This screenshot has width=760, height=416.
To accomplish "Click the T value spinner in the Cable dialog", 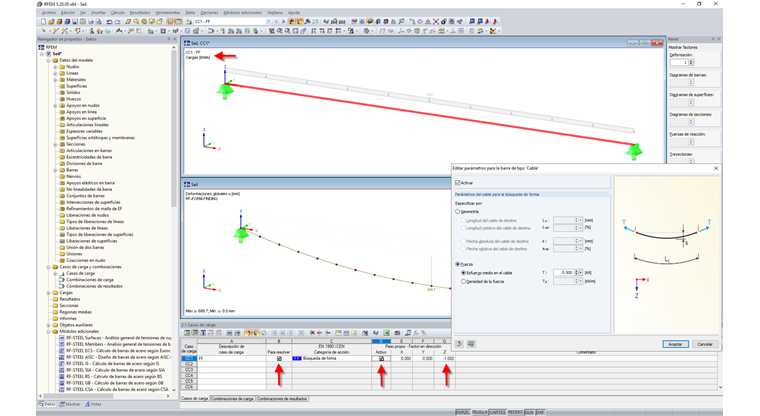I will 577,272.
